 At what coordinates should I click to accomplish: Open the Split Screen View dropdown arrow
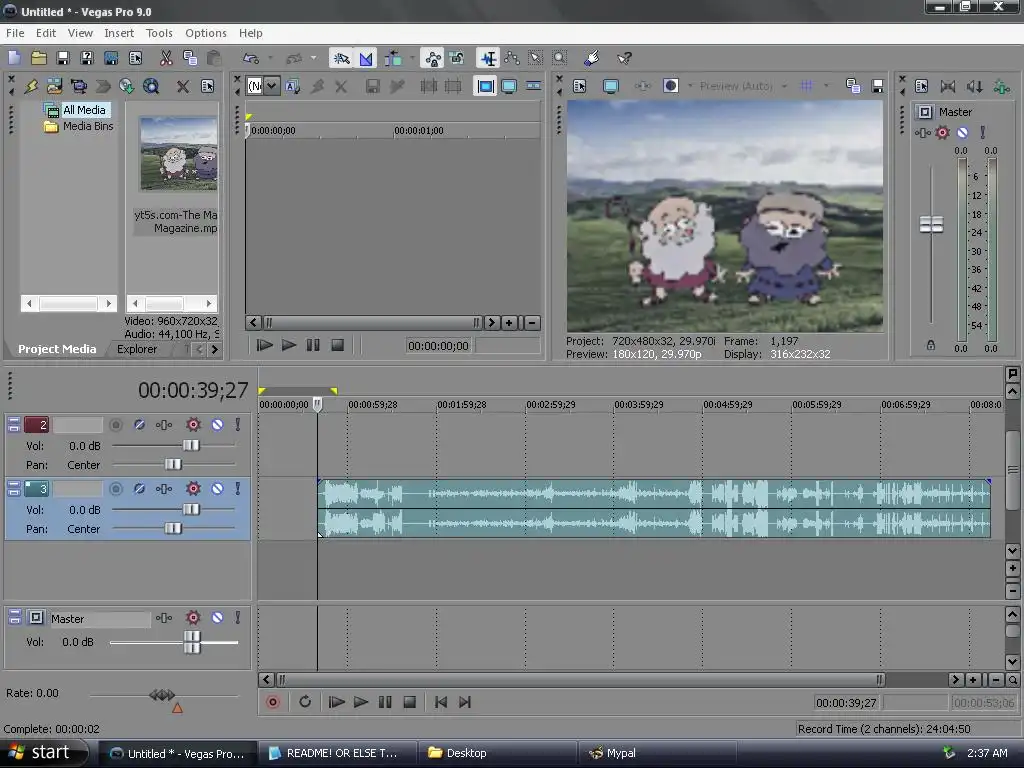[x=690, y=86]
